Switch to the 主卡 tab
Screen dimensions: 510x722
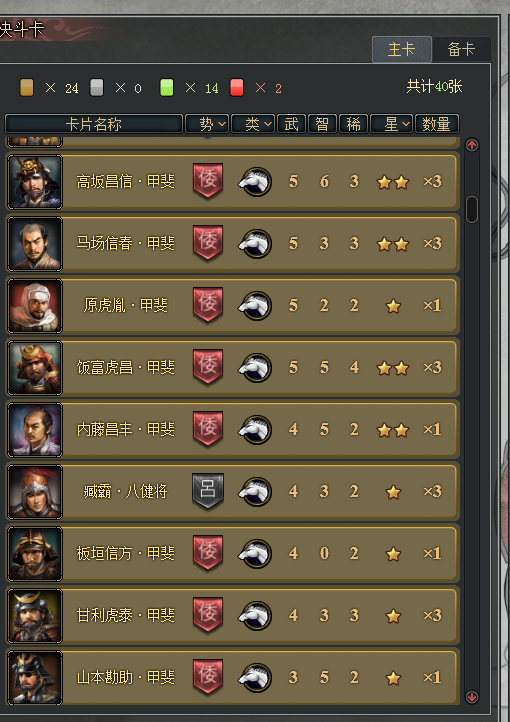point(402,49)
